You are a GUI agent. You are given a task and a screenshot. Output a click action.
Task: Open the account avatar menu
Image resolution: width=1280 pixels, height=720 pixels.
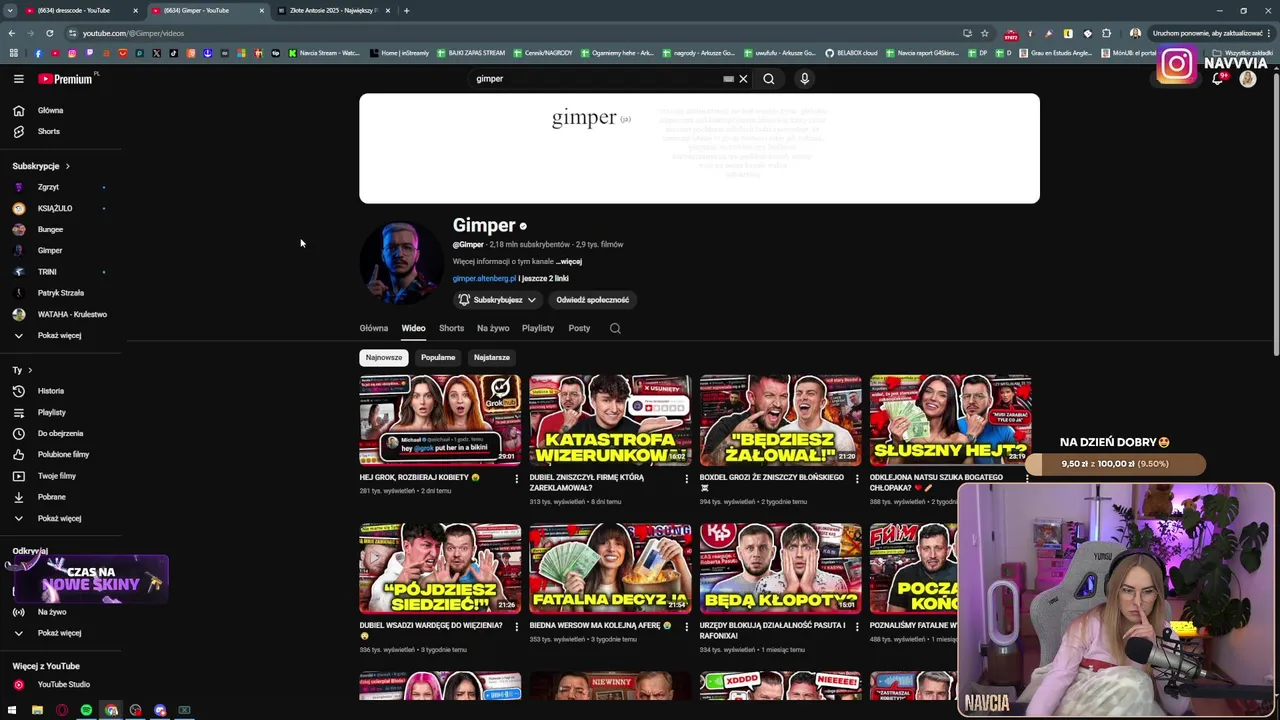click(1247, 79)
